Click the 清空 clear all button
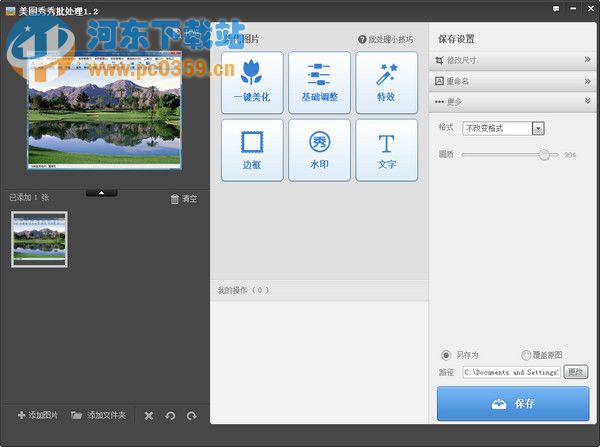This screenshot has height=447, width=600. pyautogui.click(x=184, y=199)
